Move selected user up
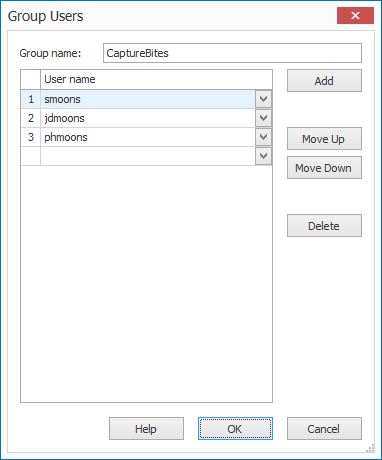 (x=324, y=139)
